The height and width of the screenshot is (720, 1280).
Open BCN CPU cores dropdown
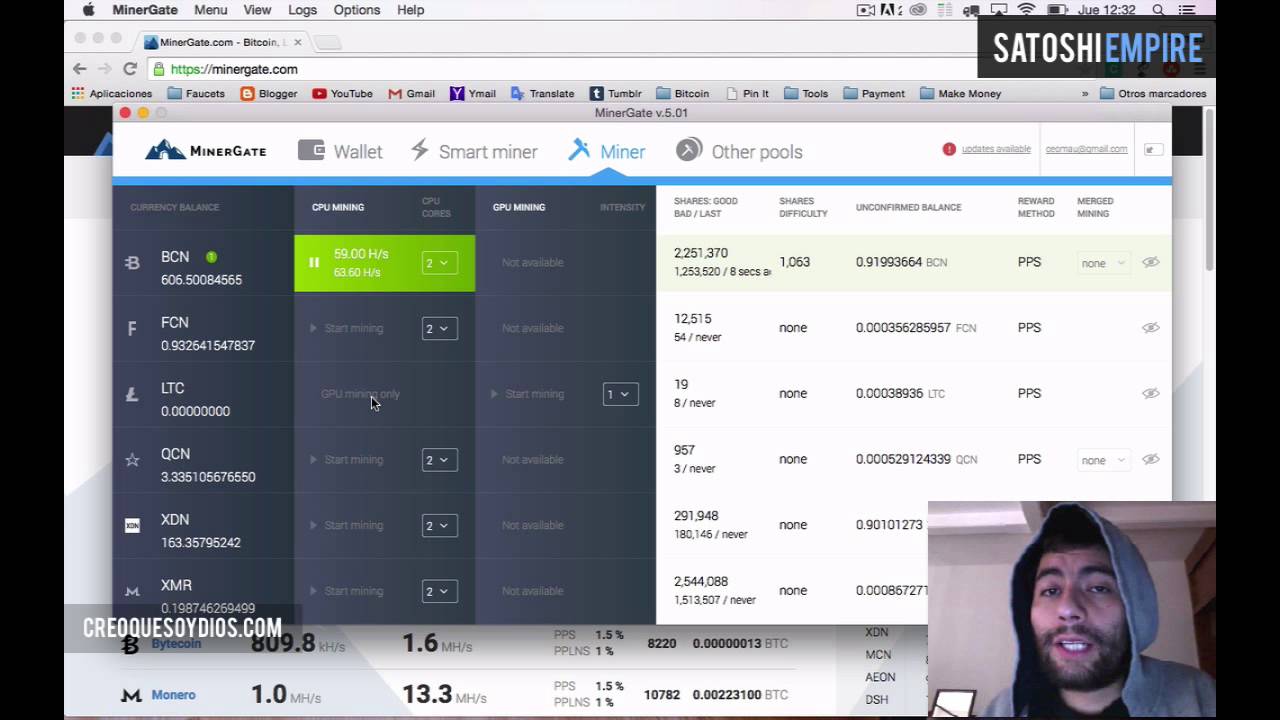tap(440, 263)
